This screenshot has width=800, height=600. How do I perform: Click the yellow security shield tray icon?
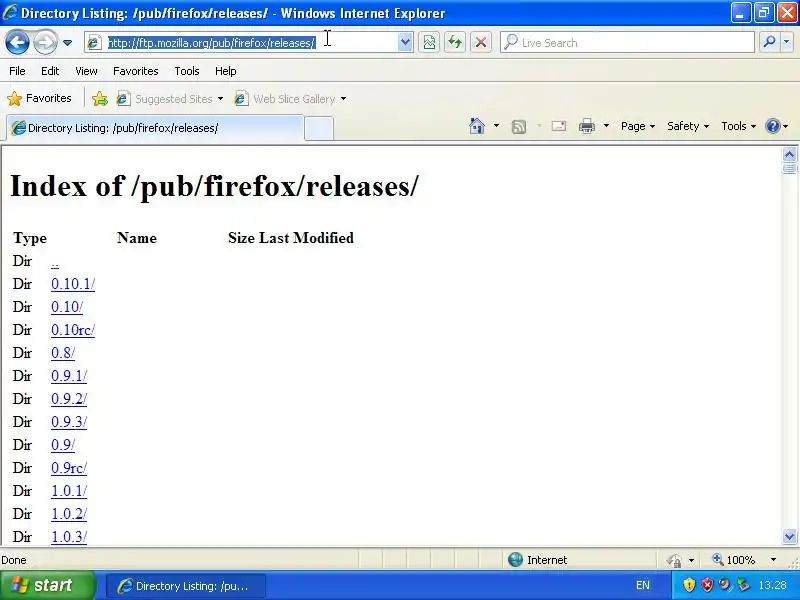pos(689,585)
